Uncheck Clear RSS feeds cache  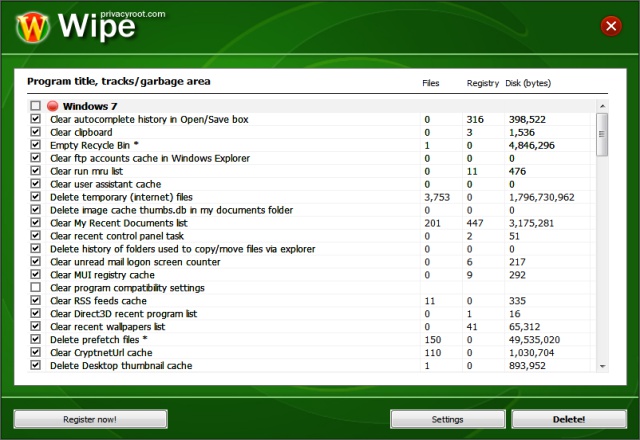(x=36, y=301)
